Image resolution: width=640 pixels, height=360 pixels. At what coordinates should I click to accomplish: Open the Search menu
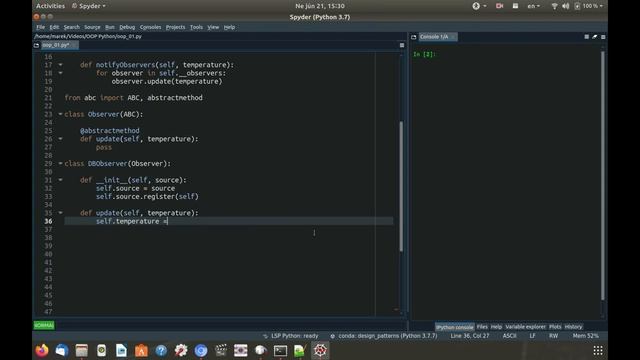pos(71,27)
